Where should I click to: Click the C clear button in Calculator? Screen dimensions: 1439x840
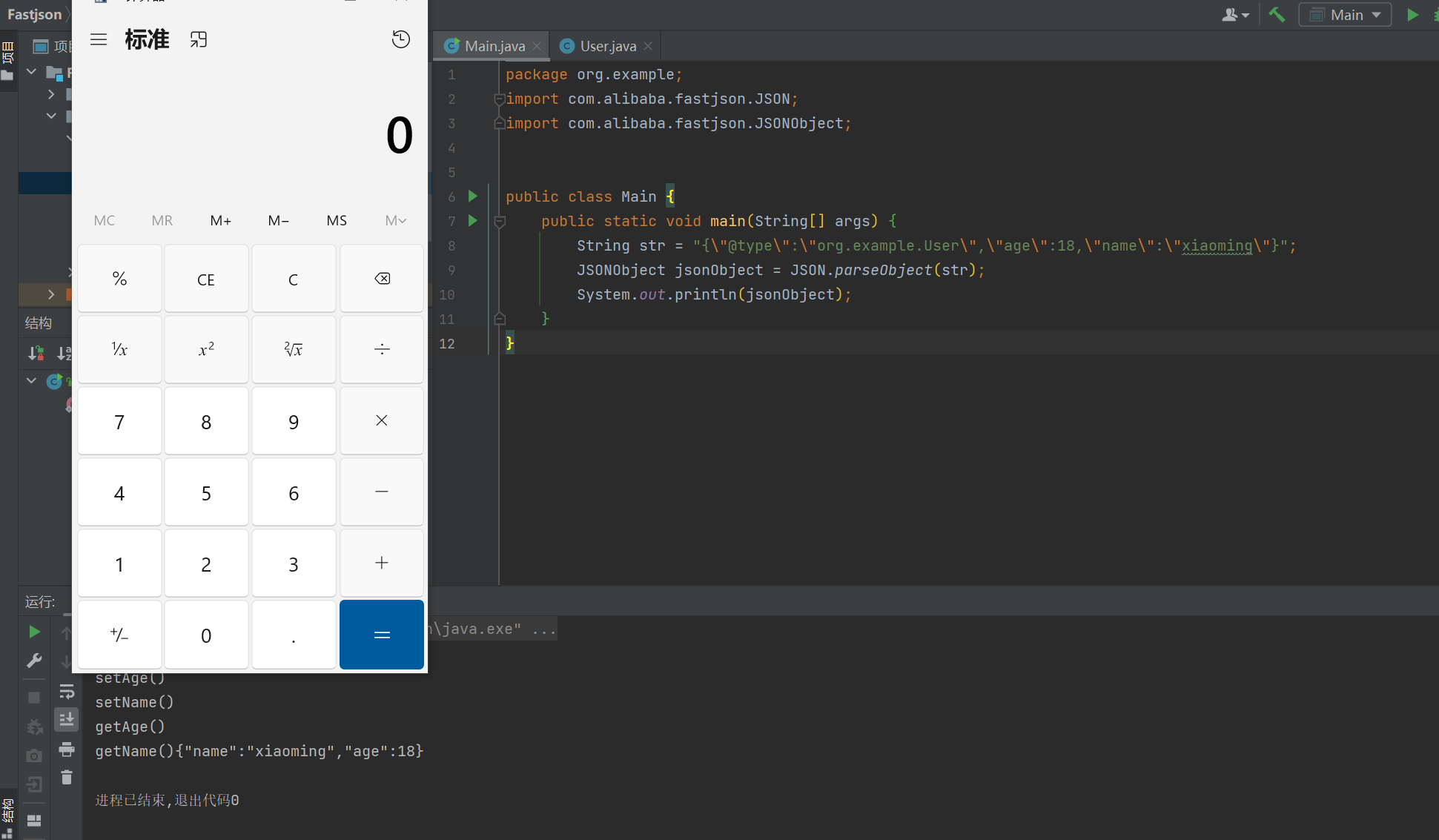point(294,279)
